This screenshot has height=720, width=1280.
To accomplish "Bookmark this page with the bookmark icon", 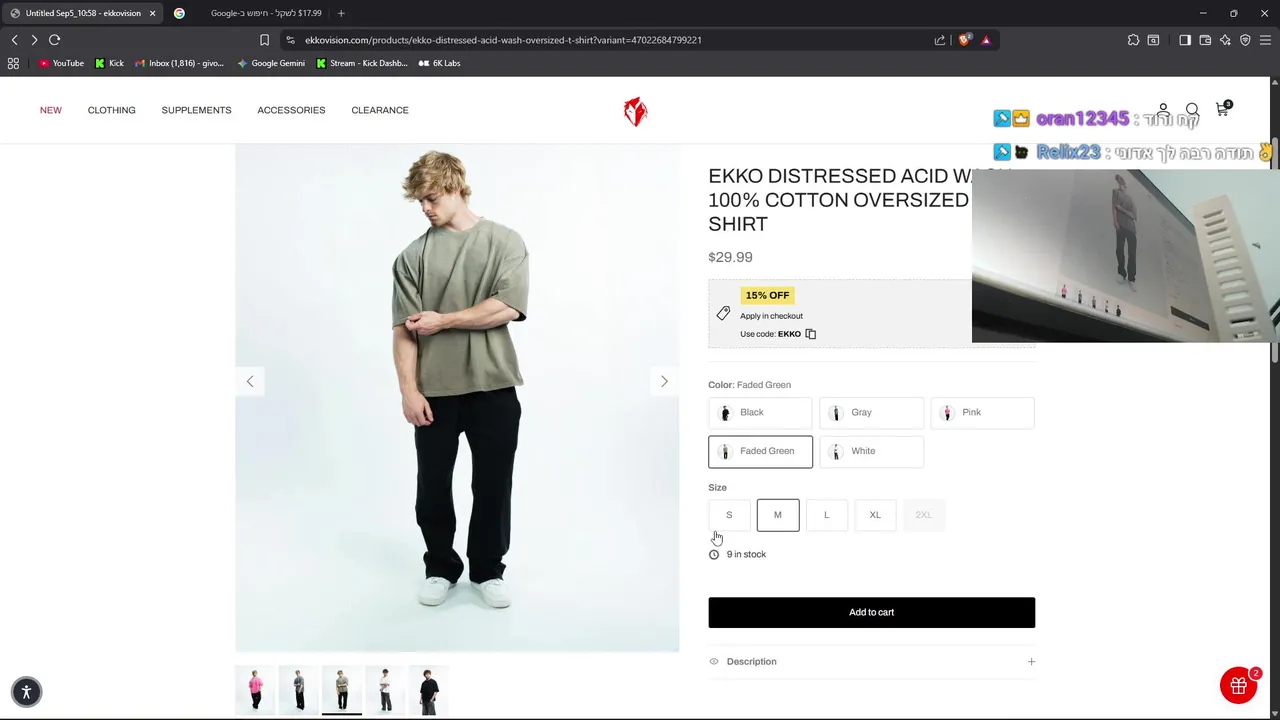I will [264, 40].
